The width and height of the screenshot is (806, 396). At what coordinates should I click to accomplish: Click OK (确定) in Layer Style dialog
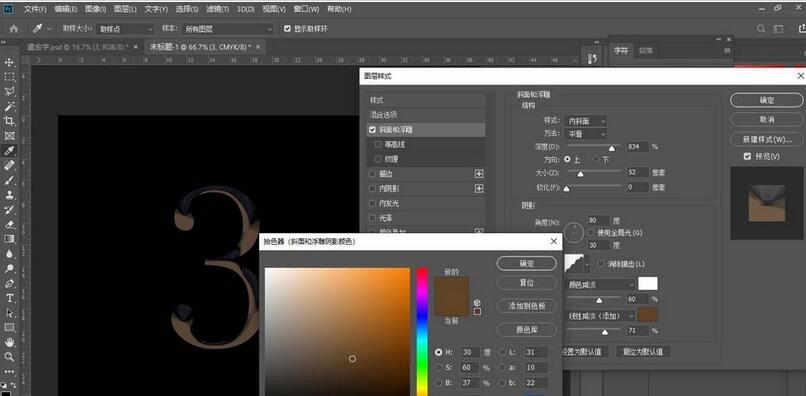pos(766,100)
